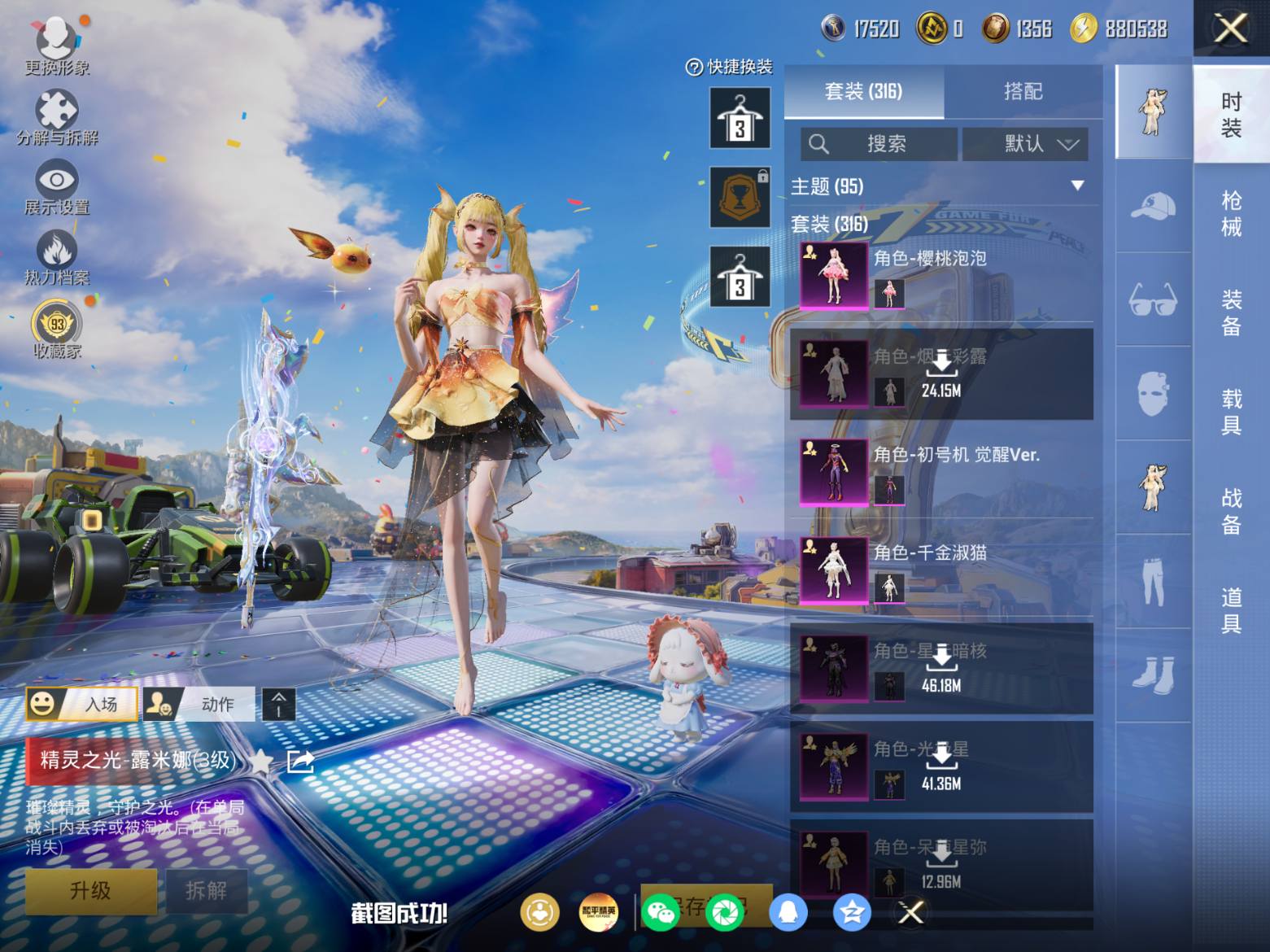Close the wardrobe with the top-right X

coord(1231,29)
